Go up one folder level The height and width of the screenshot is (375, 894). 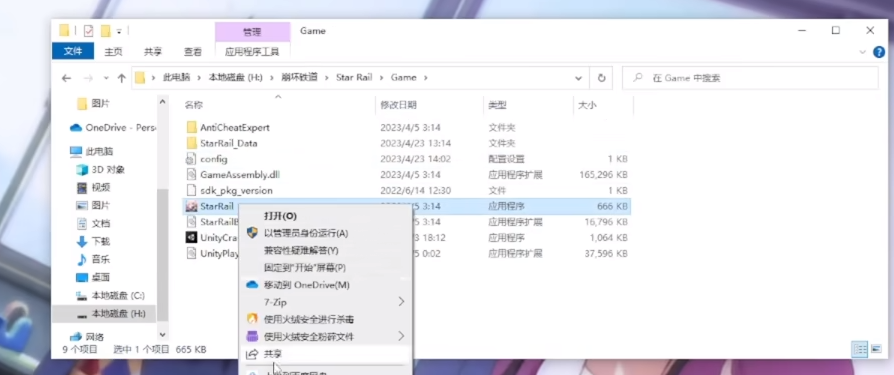[x=121, y=78]
